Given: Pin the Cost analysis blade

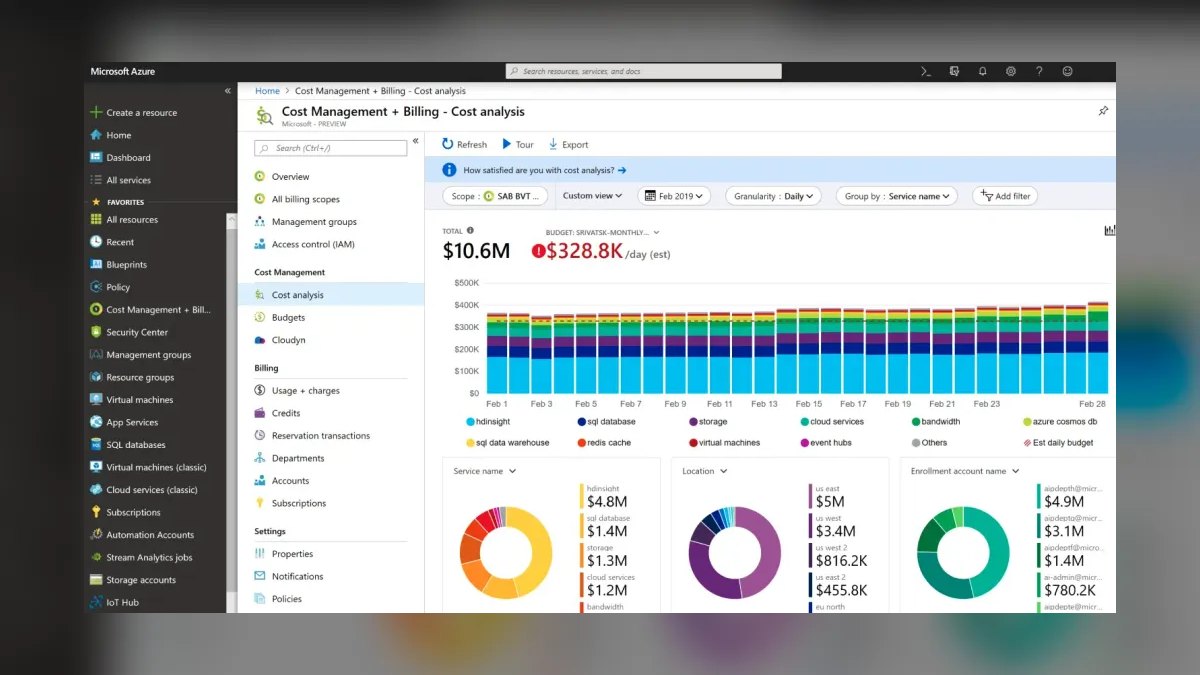Looking at the screenshot, I should (x=1103, y=111).
